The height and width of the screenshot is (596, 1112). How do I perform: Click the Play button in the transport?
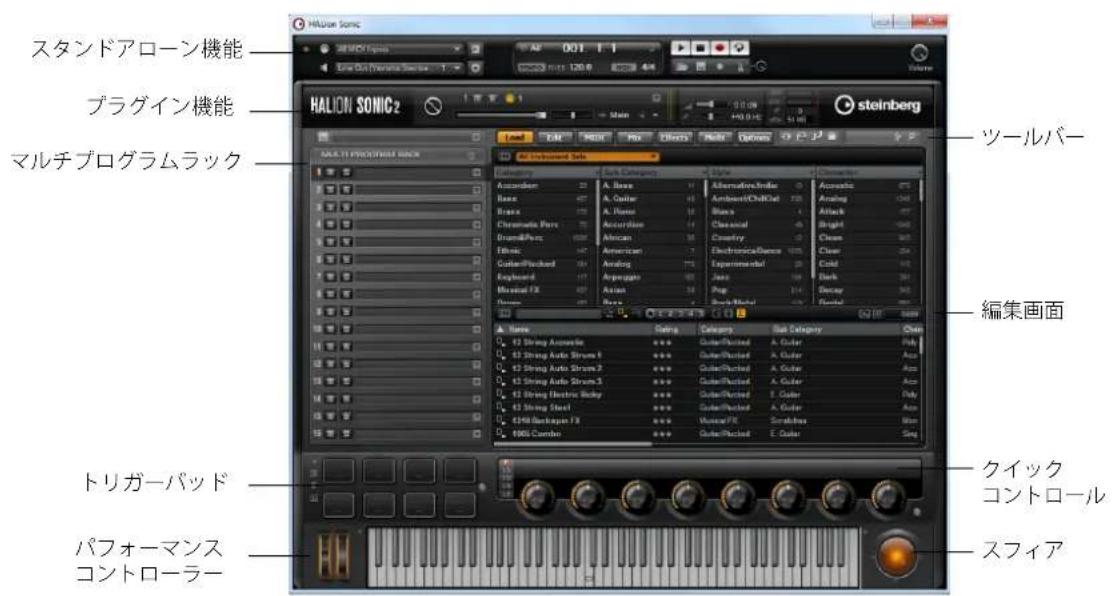(x=679, y=48)
